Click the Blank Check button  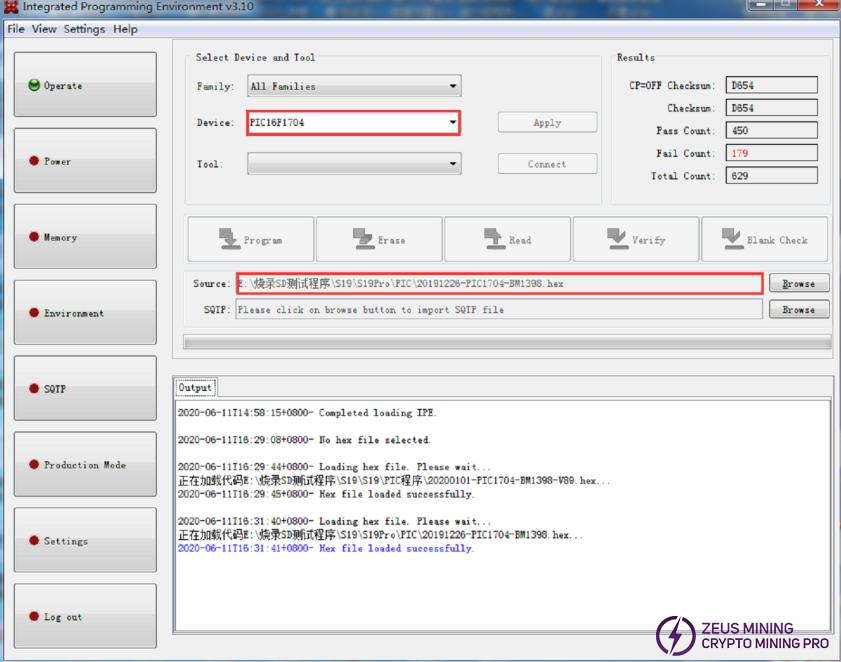click(x=764, y=240)
